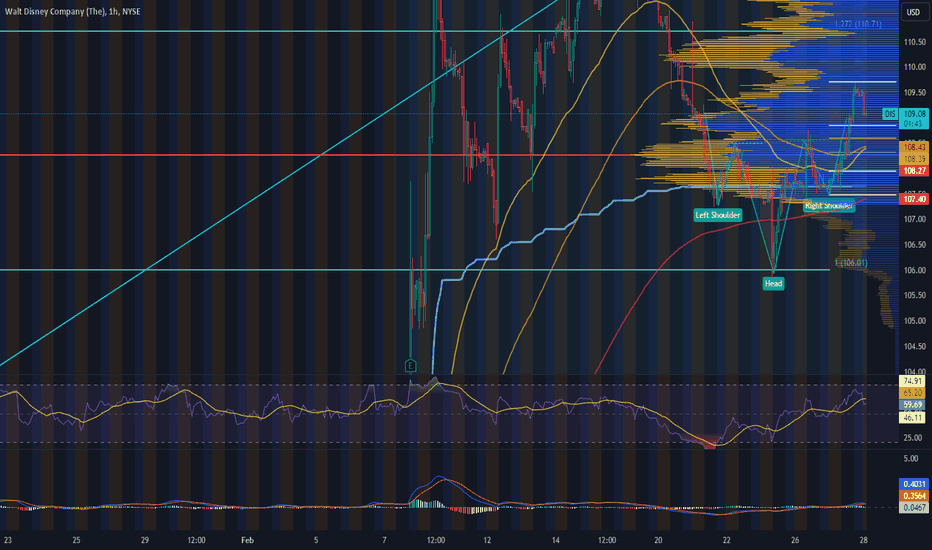The image size is (932, 550).
Task: Click the 105.50 price axis tick
Action: click(x=914, y=296)
